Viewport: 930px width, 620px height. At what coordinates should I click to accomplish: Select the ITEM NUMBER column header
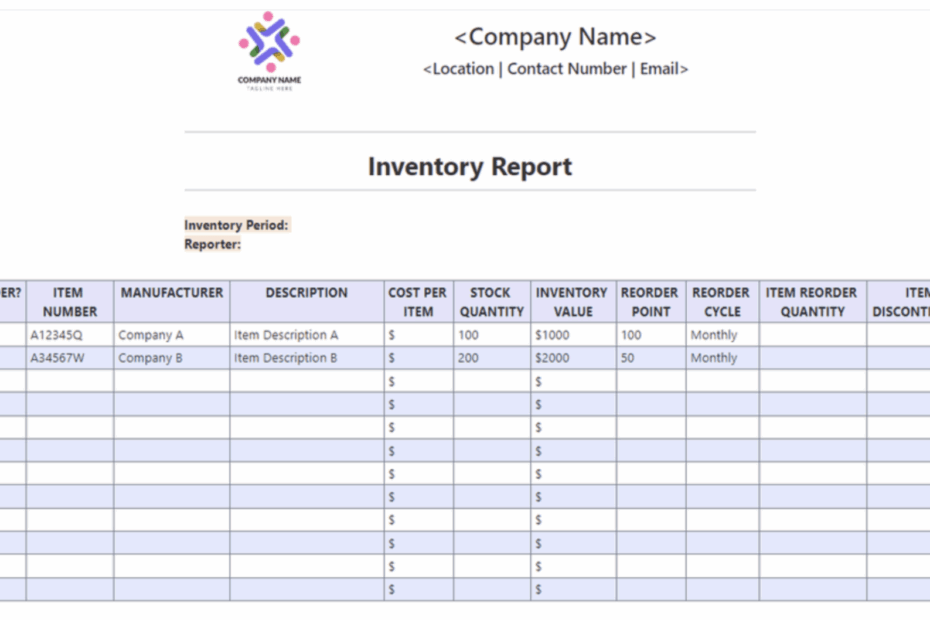click(67, 302)
